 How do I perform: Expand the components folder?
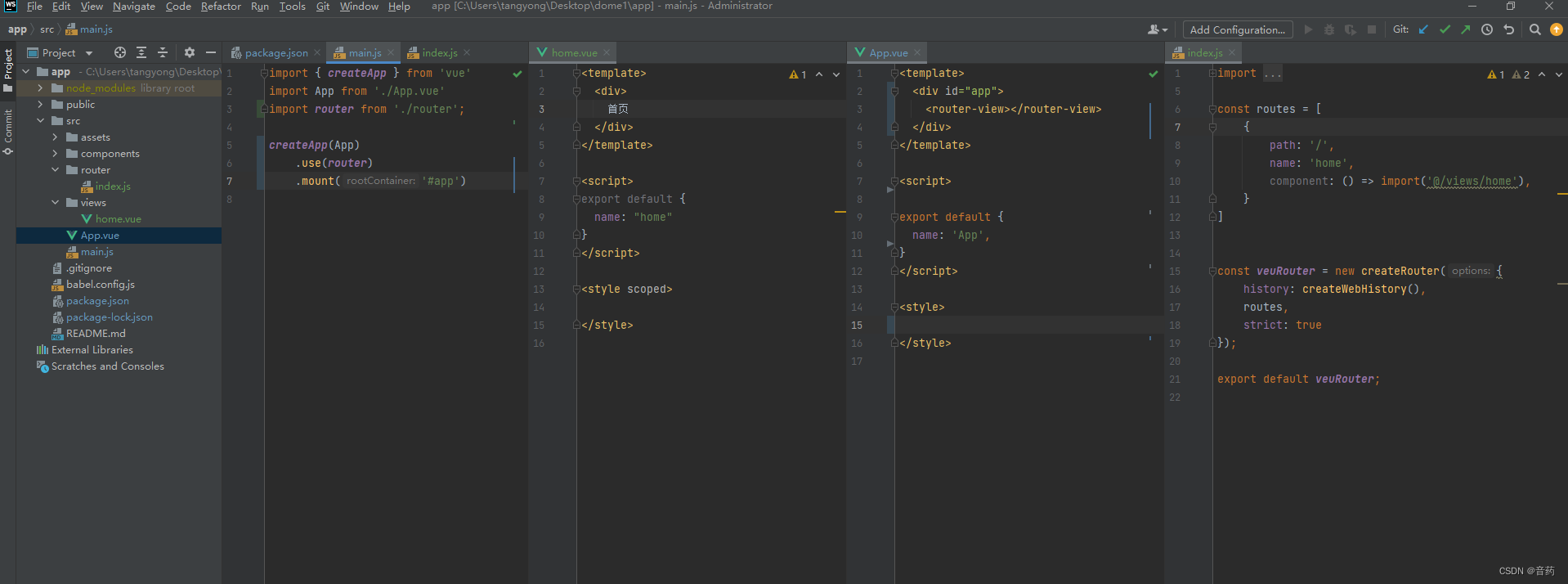55,154
